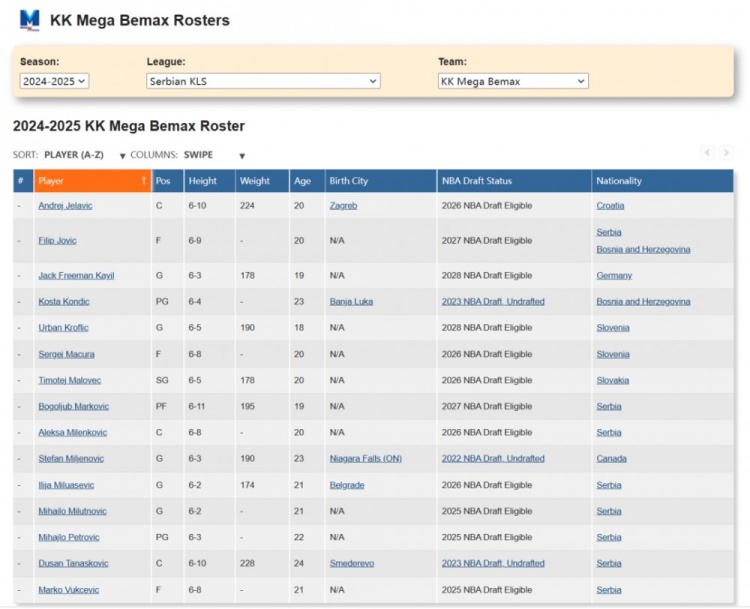750x609 pixels.
Task: Click the left arrow above the table
Action: (x=708, y=153)
